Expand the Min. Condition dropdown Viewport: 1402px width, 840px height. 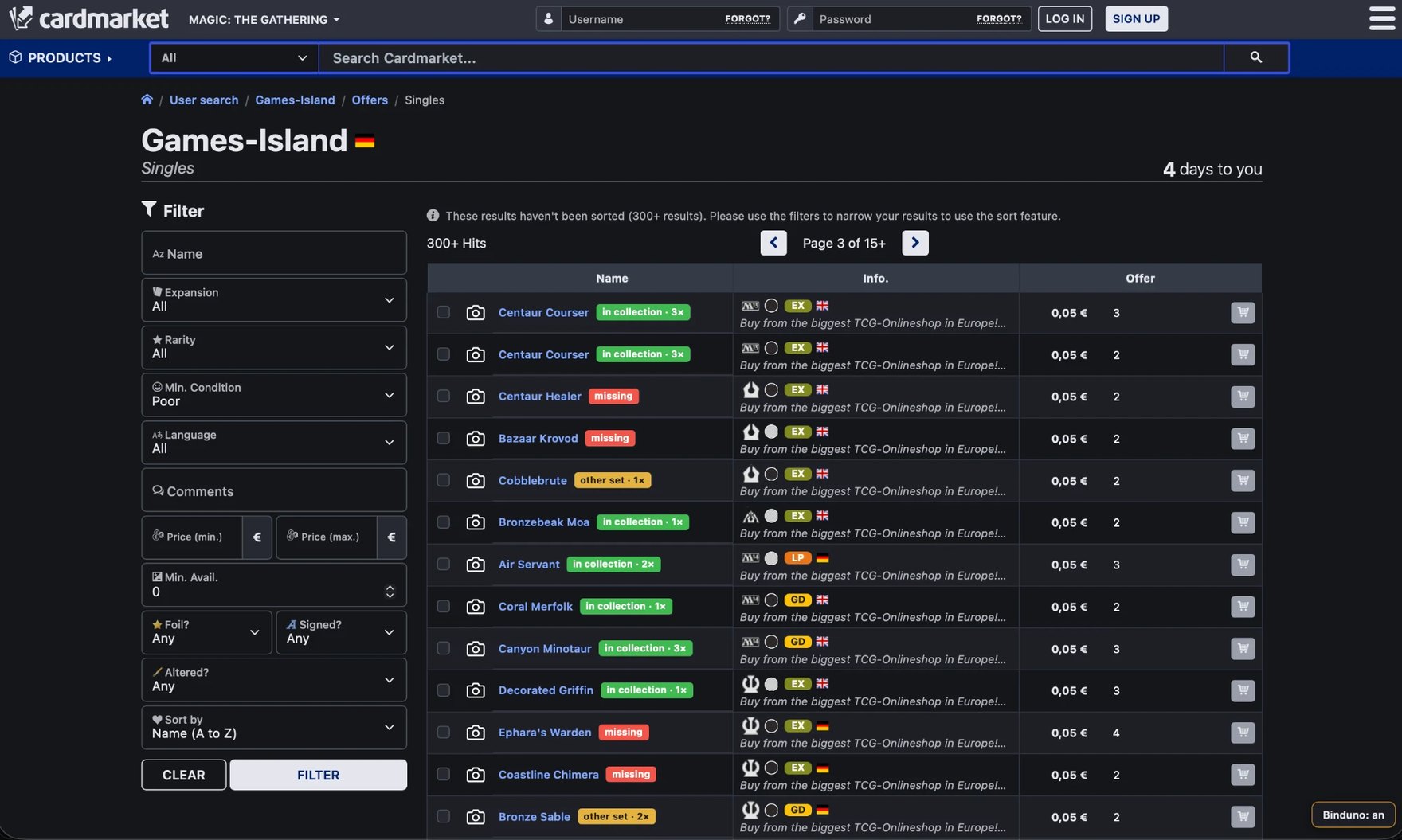tap(274, 394)
